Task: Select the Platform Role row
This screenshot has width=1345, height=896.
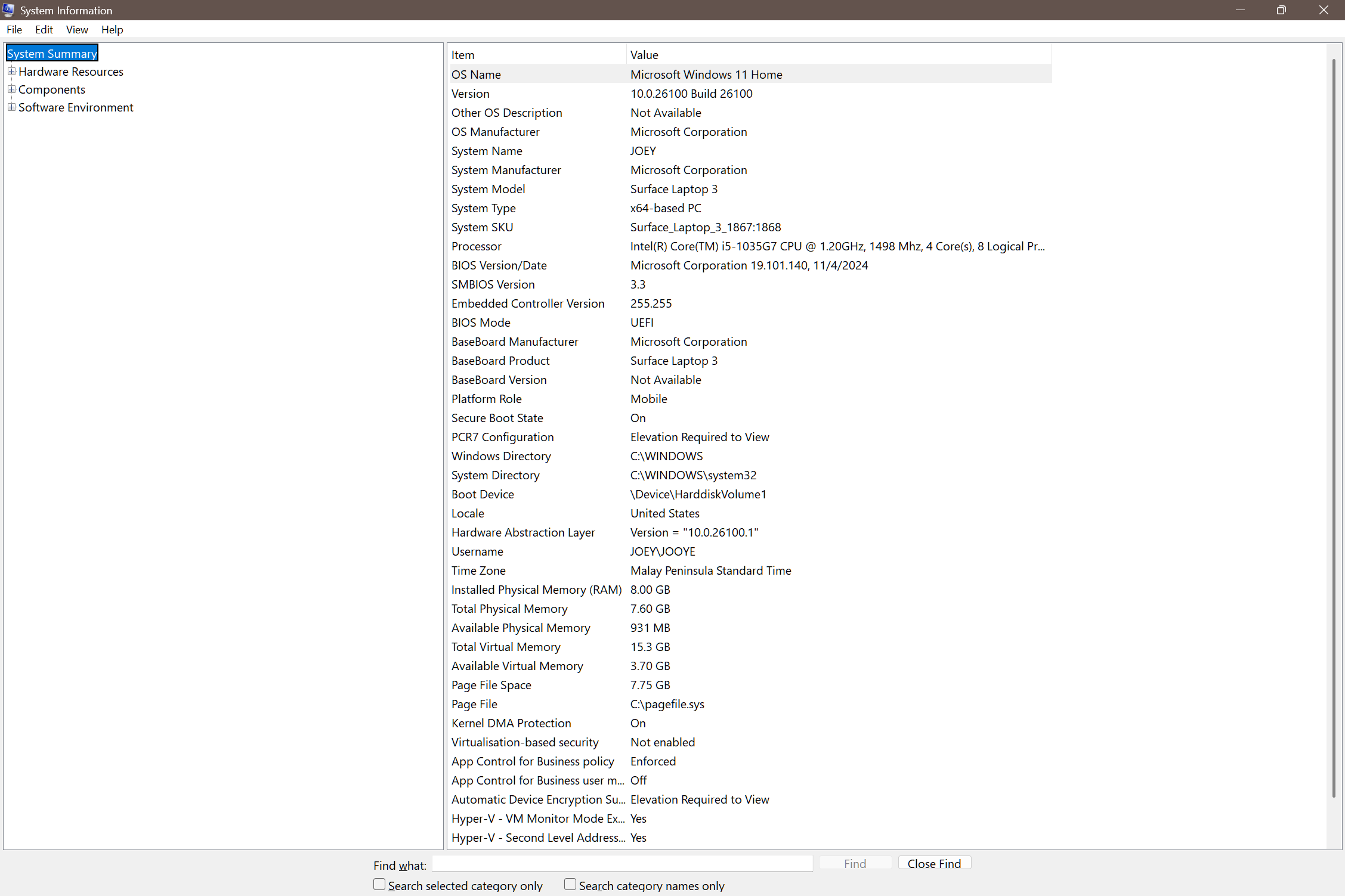Action: tap(750, 399)
